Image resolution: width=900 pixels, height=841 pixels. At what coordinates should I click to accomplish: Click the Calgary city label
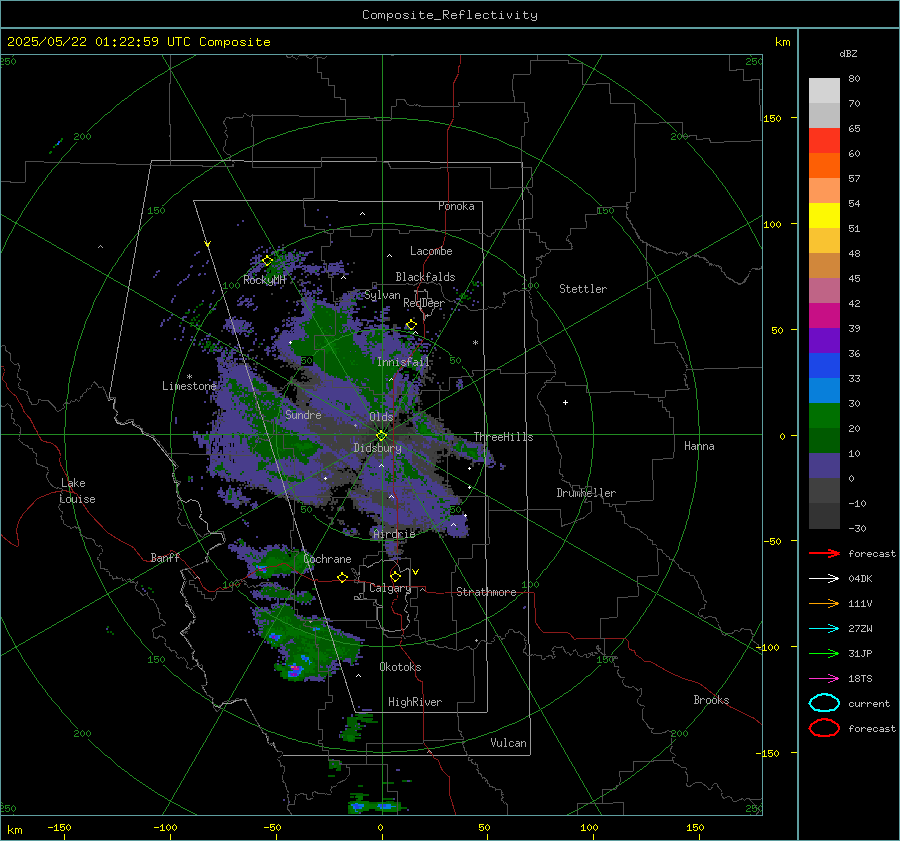pos(390,588)
